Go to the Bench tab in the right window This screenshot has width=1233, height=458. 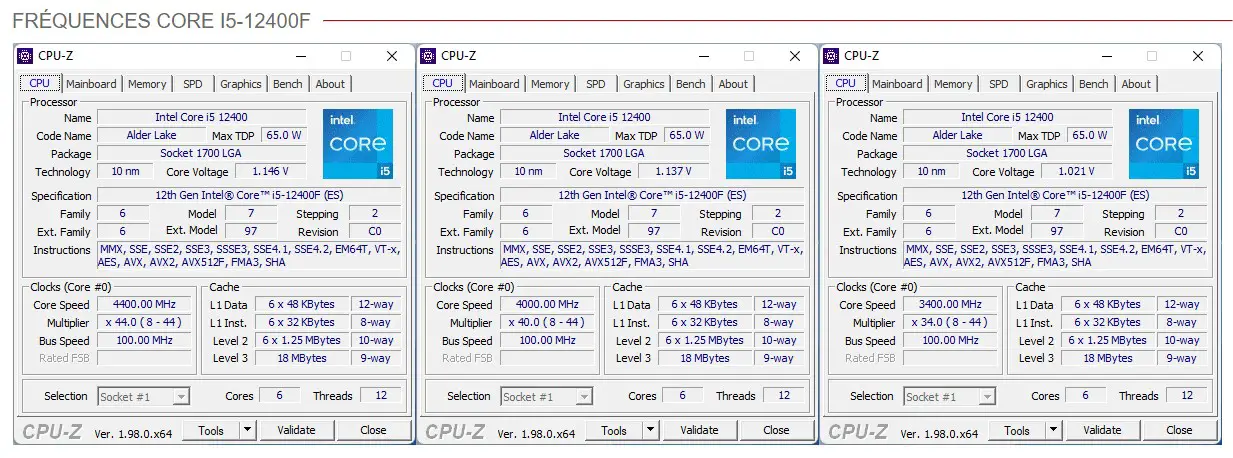[1094, 84]
